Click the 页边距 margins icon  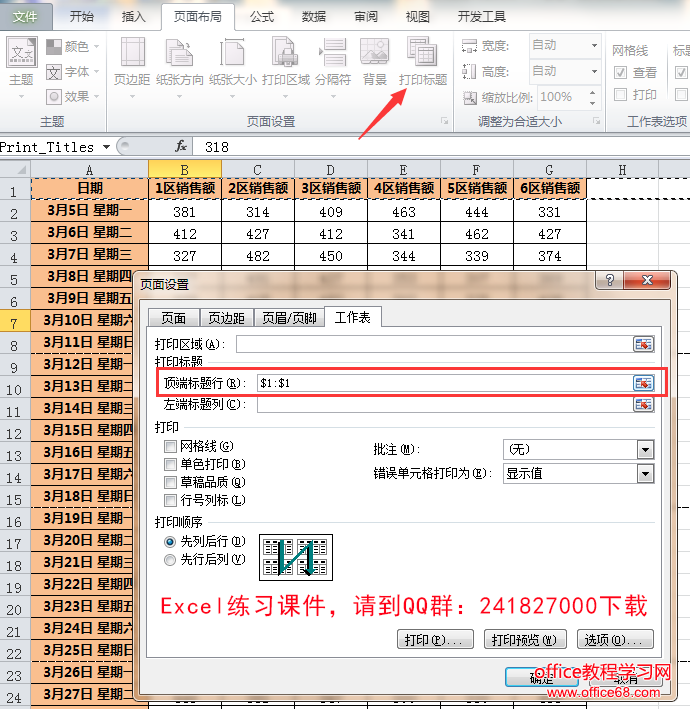tap(132, 53)
